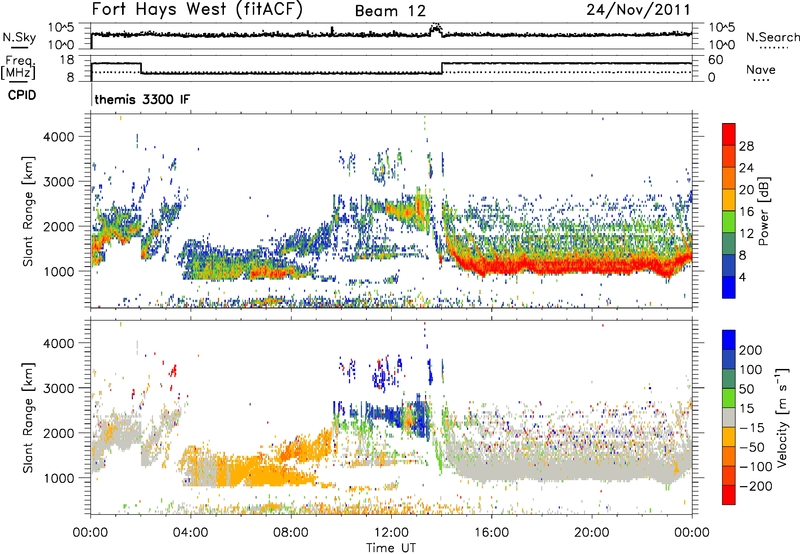Click the "Velocity [m s-1]" color bar title

(x=781, y=417)
